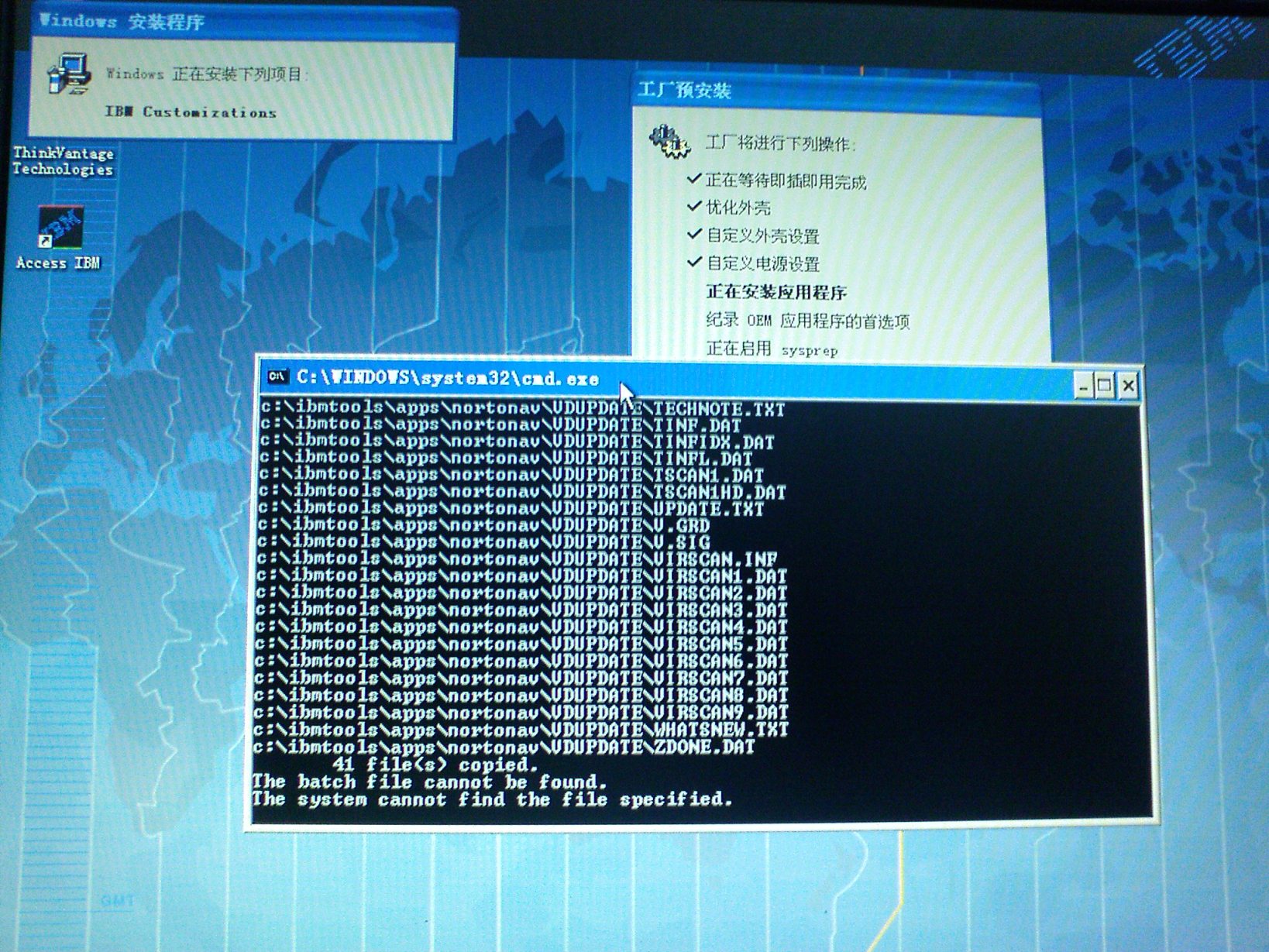Click the ZDONE.DAT line in cmd
Viewport: 1269px width, 952px height.
pyautogui.click(x=504, y=747)
